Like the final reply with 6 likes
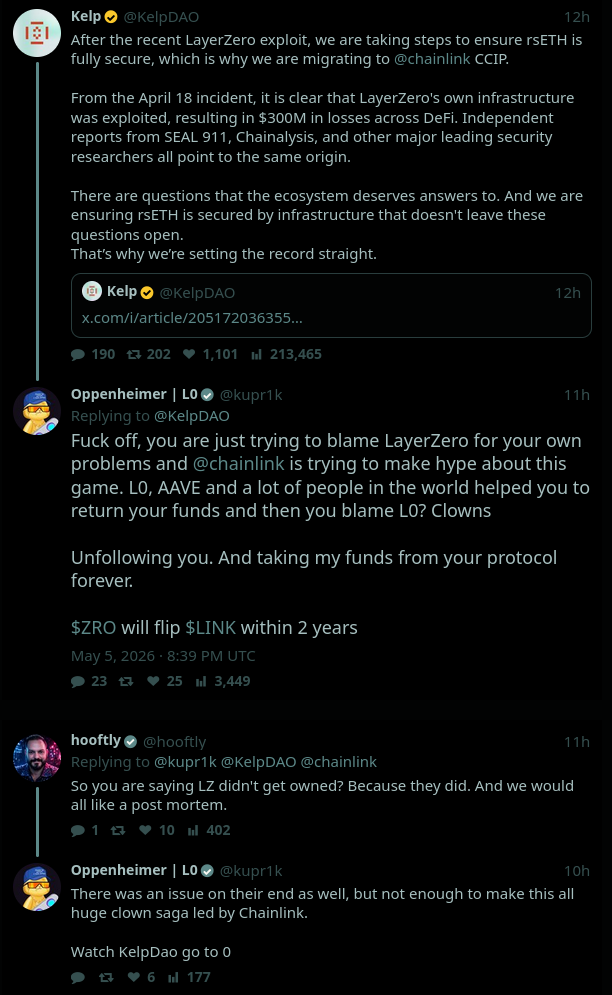The height and width of the screenshot is (995, 612). pos(133,977)
